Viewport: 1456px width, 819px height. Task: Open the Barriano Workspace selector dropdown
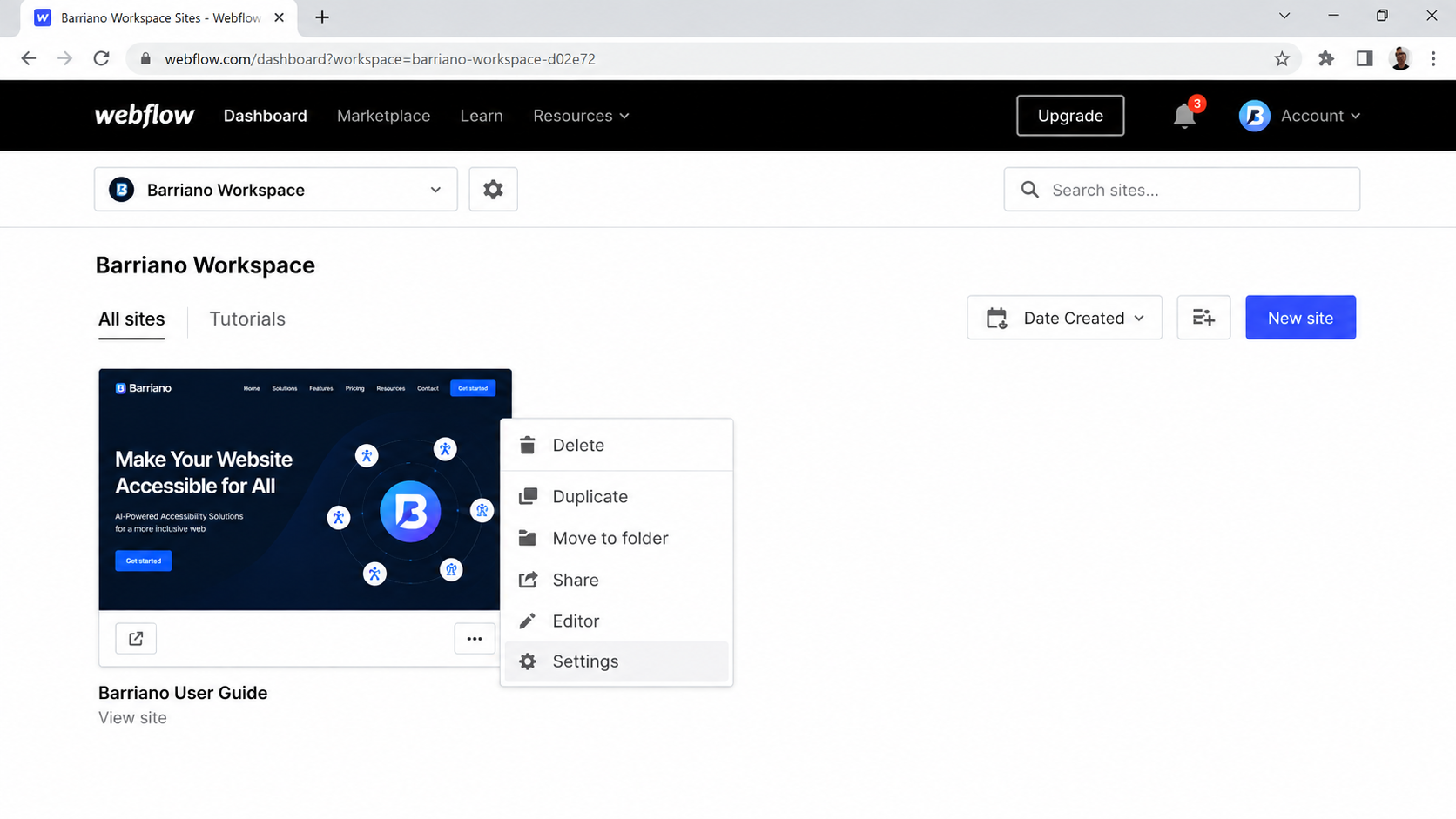click(x=276, y=189)
